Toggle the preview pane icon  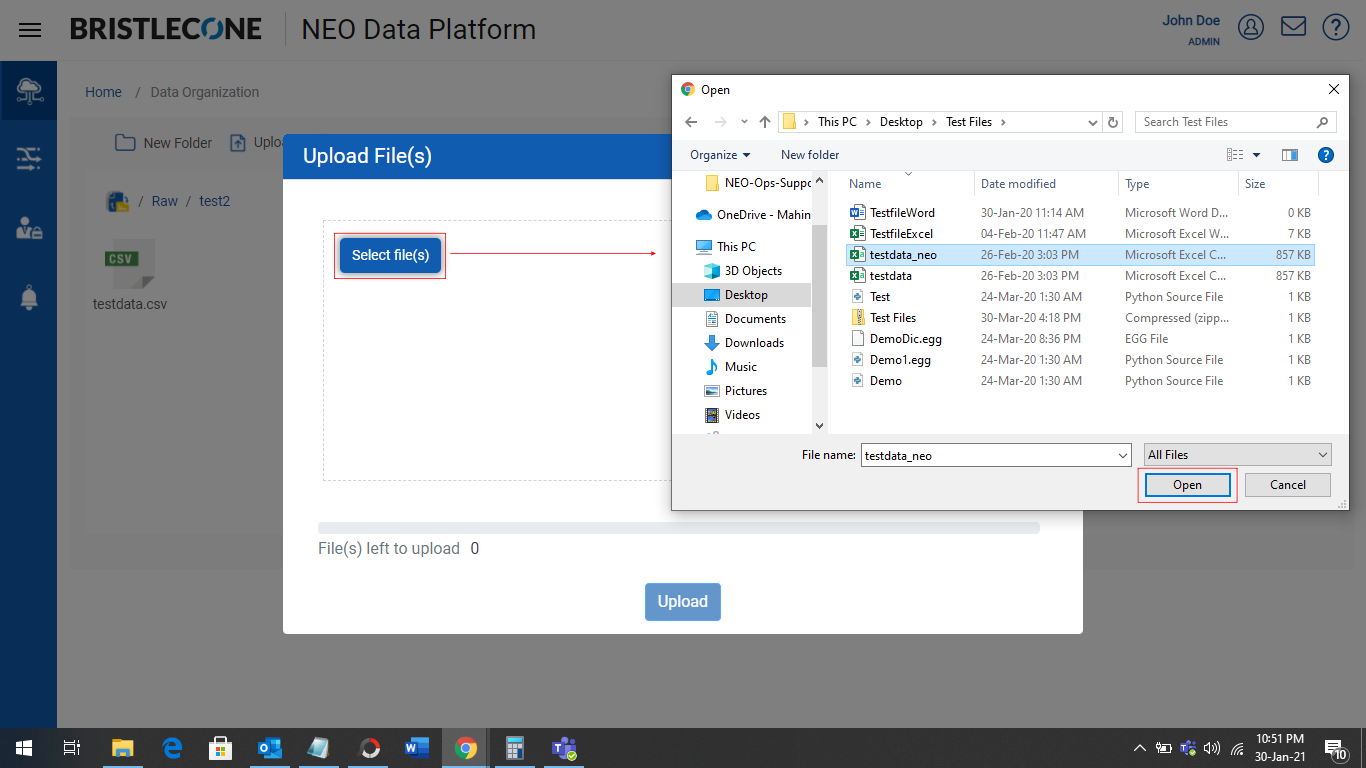(x=1290, y=155)
